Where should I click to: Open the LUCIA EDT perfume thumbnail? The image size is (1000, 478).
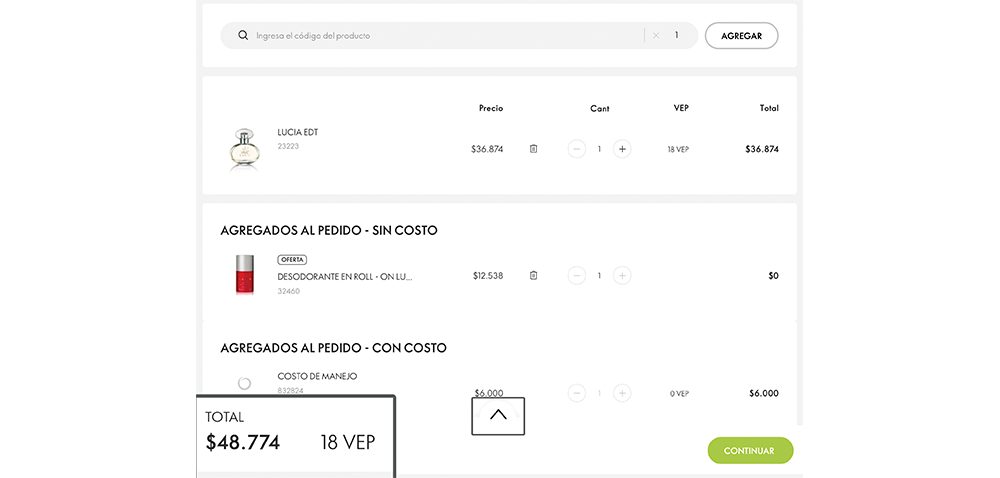click(x=245, y=150)
